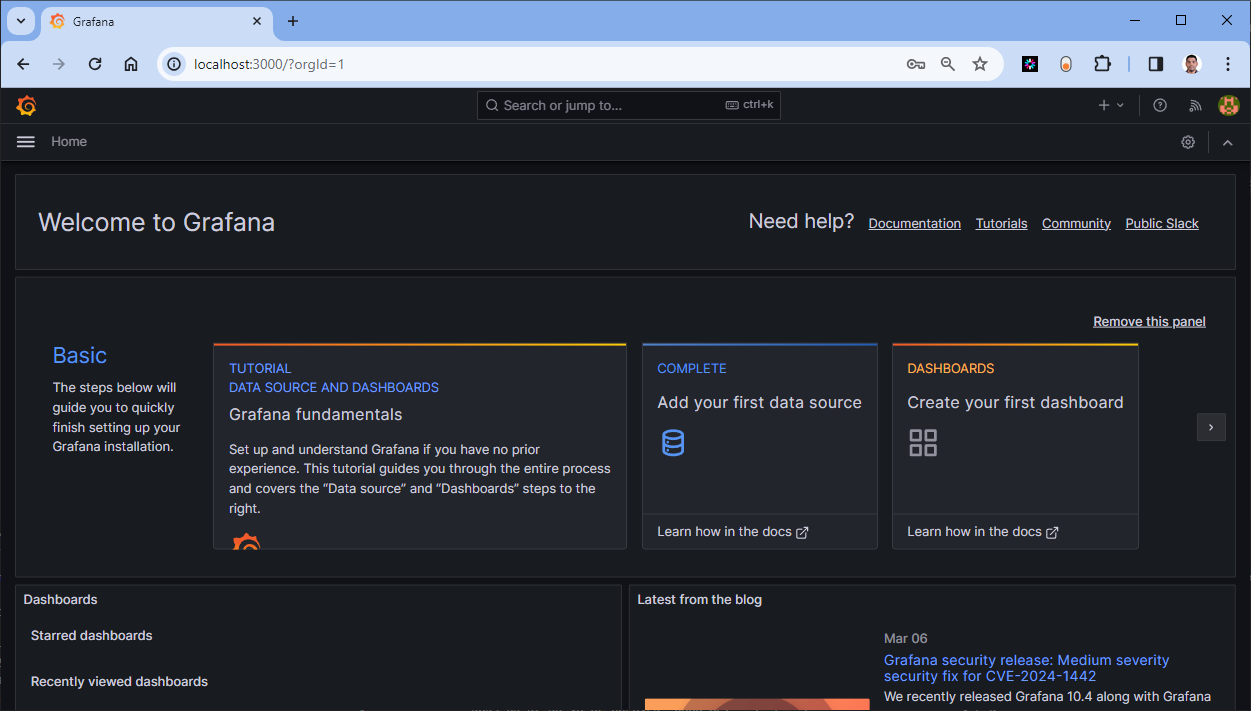Viewport: 1251px width, 711px height.
Task: Open Grafana fundamentals tutorial card
Action: point(420,446)
